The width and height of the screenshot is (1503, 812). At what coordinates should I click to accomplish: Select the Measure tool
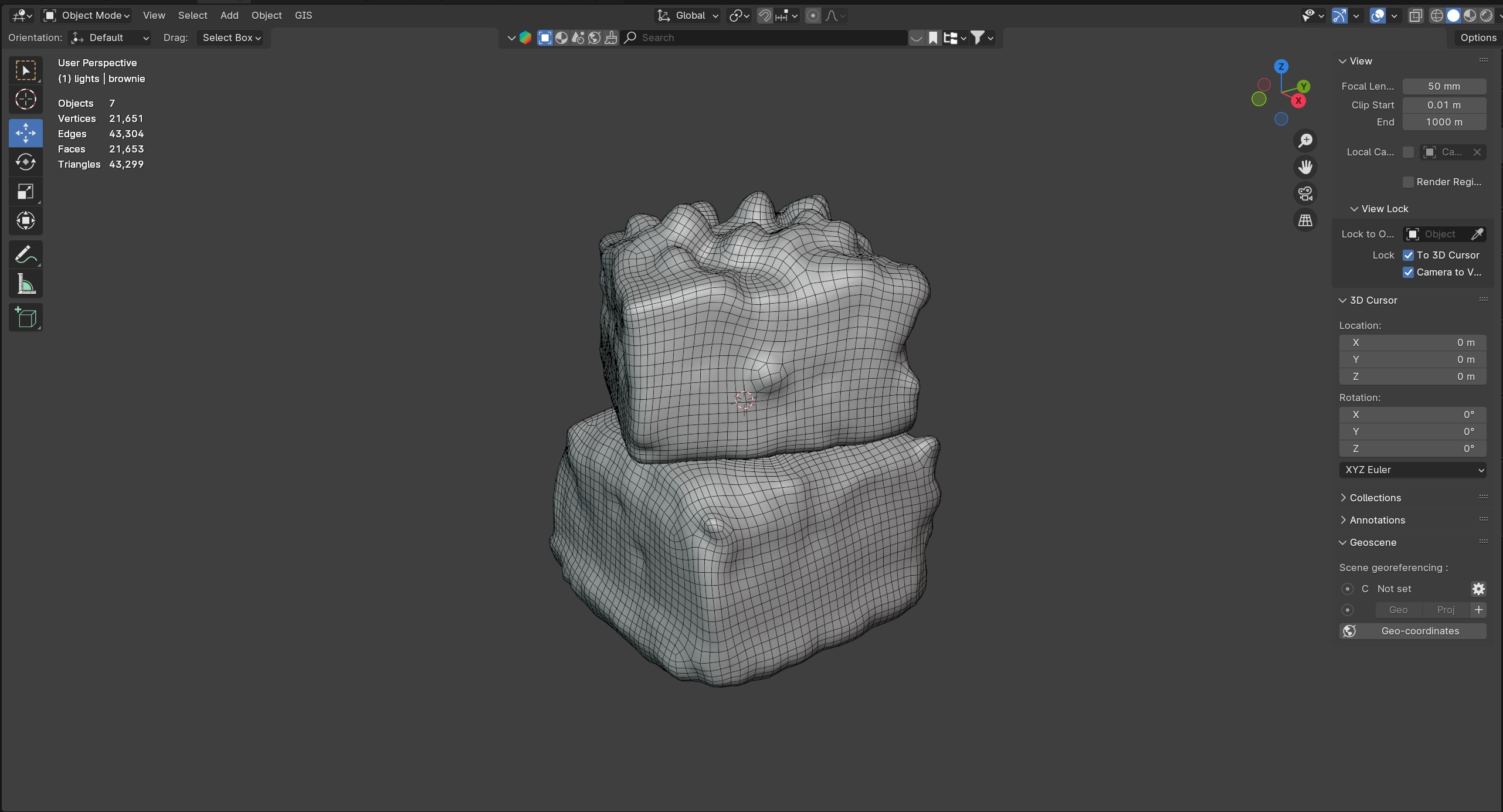[25, 284]
